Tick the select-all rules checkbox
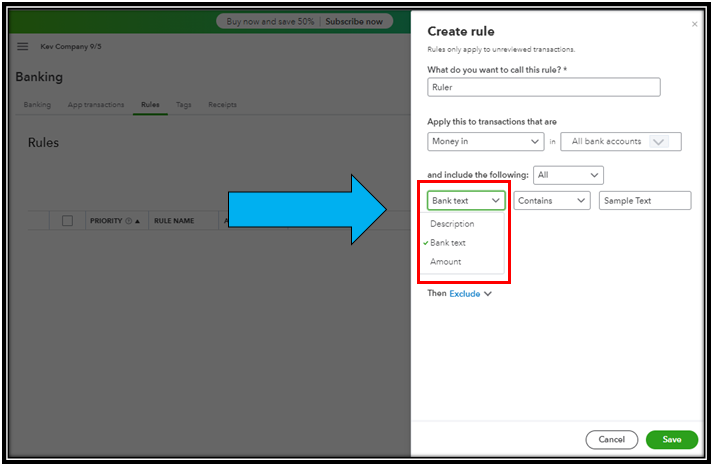714x466 pixels. 67,221
